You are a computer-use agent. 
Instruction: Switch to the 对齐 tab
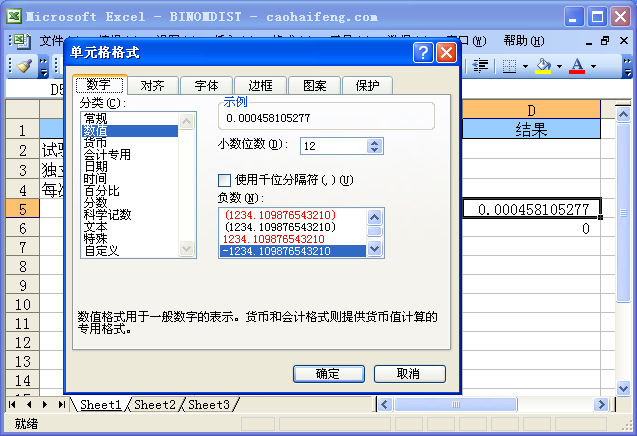[x=152, y=85]
